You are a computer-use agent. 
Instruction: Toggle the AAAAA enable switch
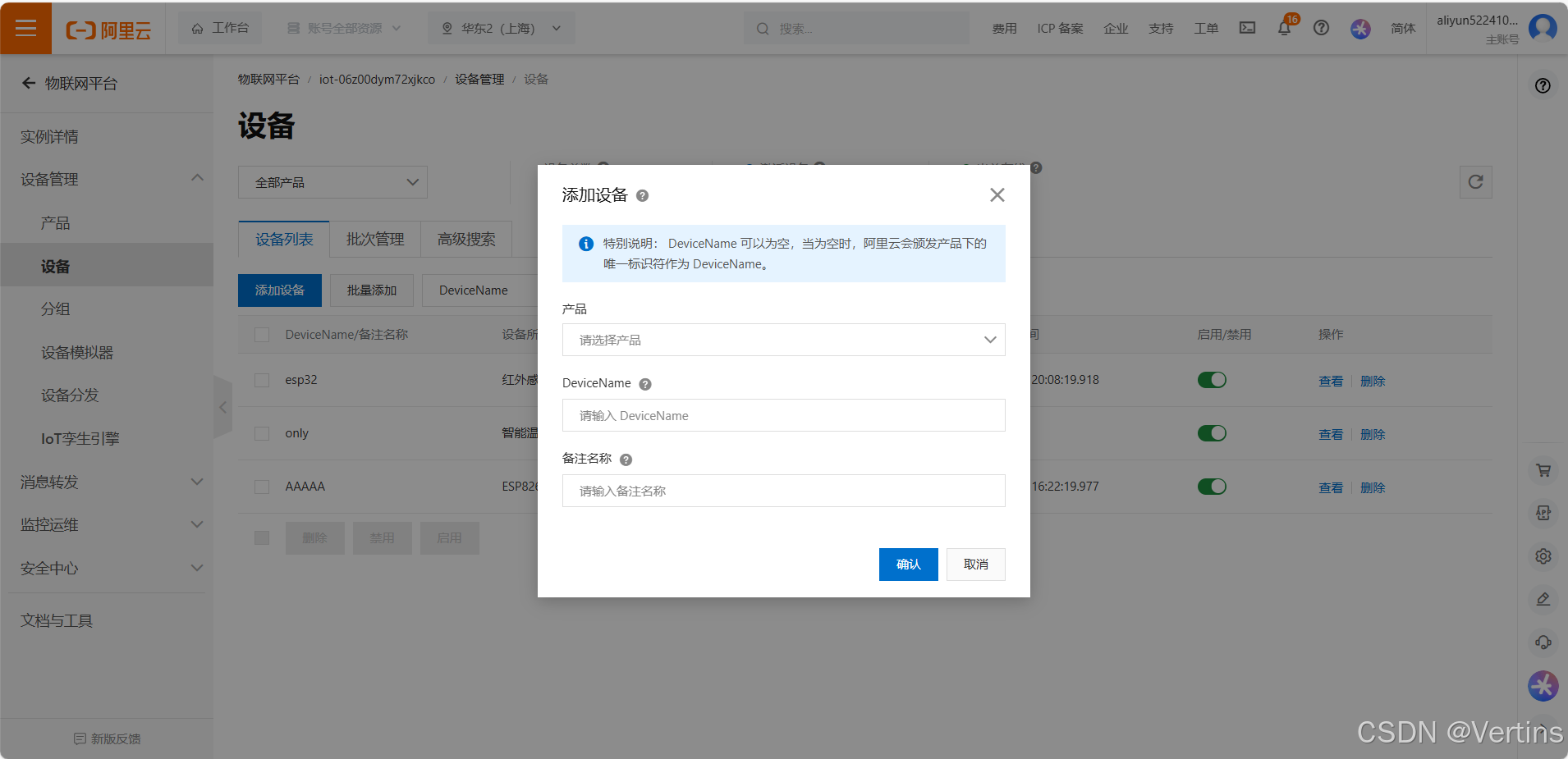tap(1212, 487)
